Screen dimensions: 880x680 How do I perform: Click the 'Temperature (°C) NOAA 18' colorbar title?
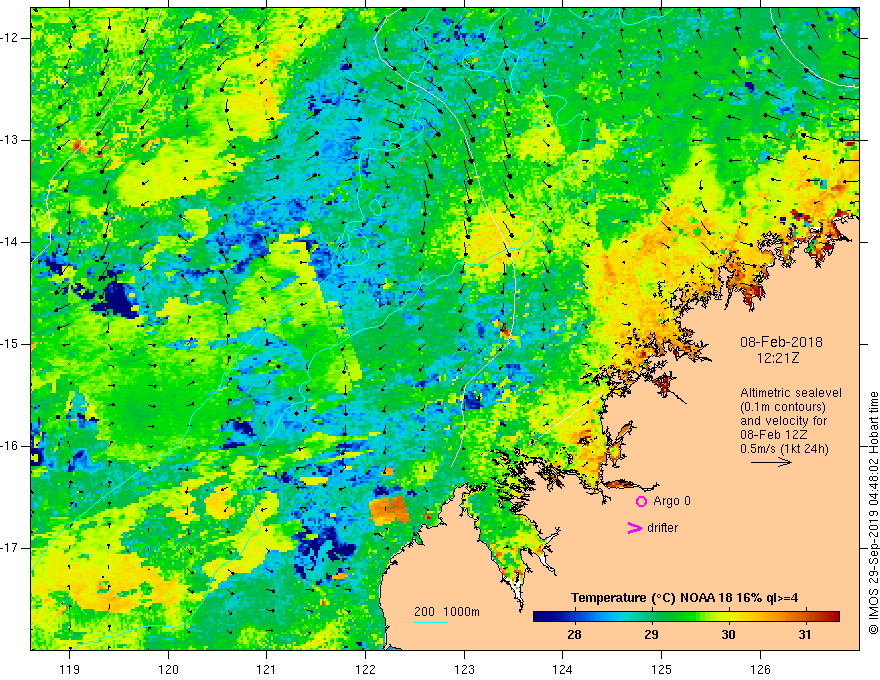pos(643,598)
